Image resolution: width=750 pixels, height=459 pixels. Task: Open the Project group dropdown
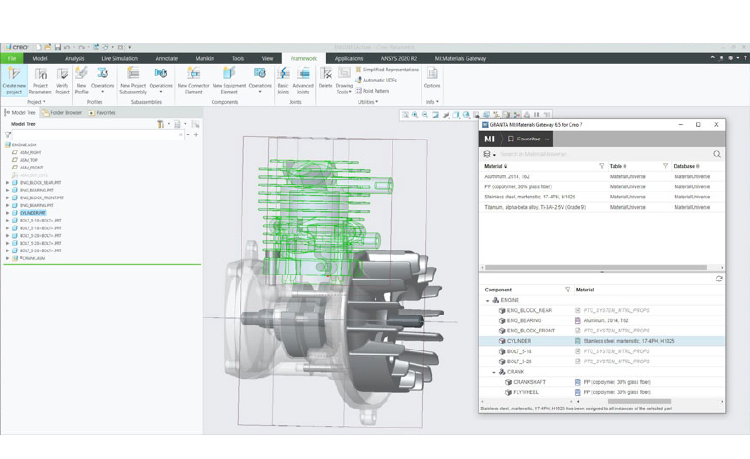click(x=36, y=102)
